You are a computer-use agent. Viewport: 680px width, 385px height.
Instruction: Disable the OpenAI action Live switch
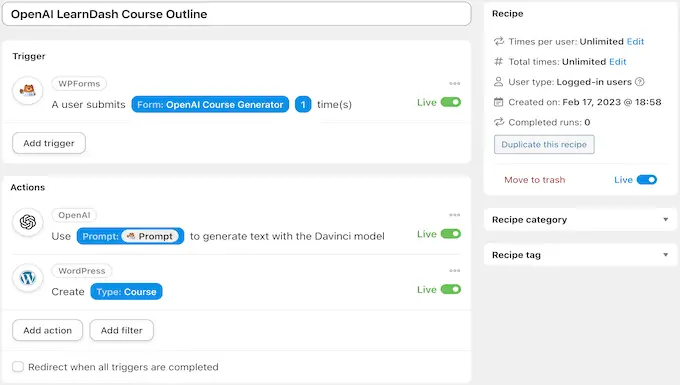[x=451, y=234]
